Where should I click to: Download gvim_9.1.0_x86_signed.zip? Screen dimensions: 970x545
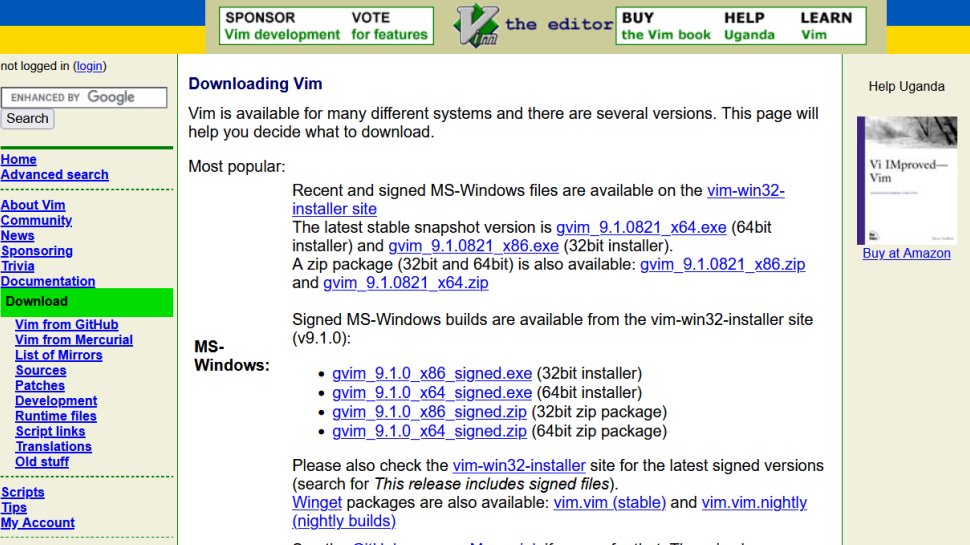pyautogui.click(x=429, y=412)
